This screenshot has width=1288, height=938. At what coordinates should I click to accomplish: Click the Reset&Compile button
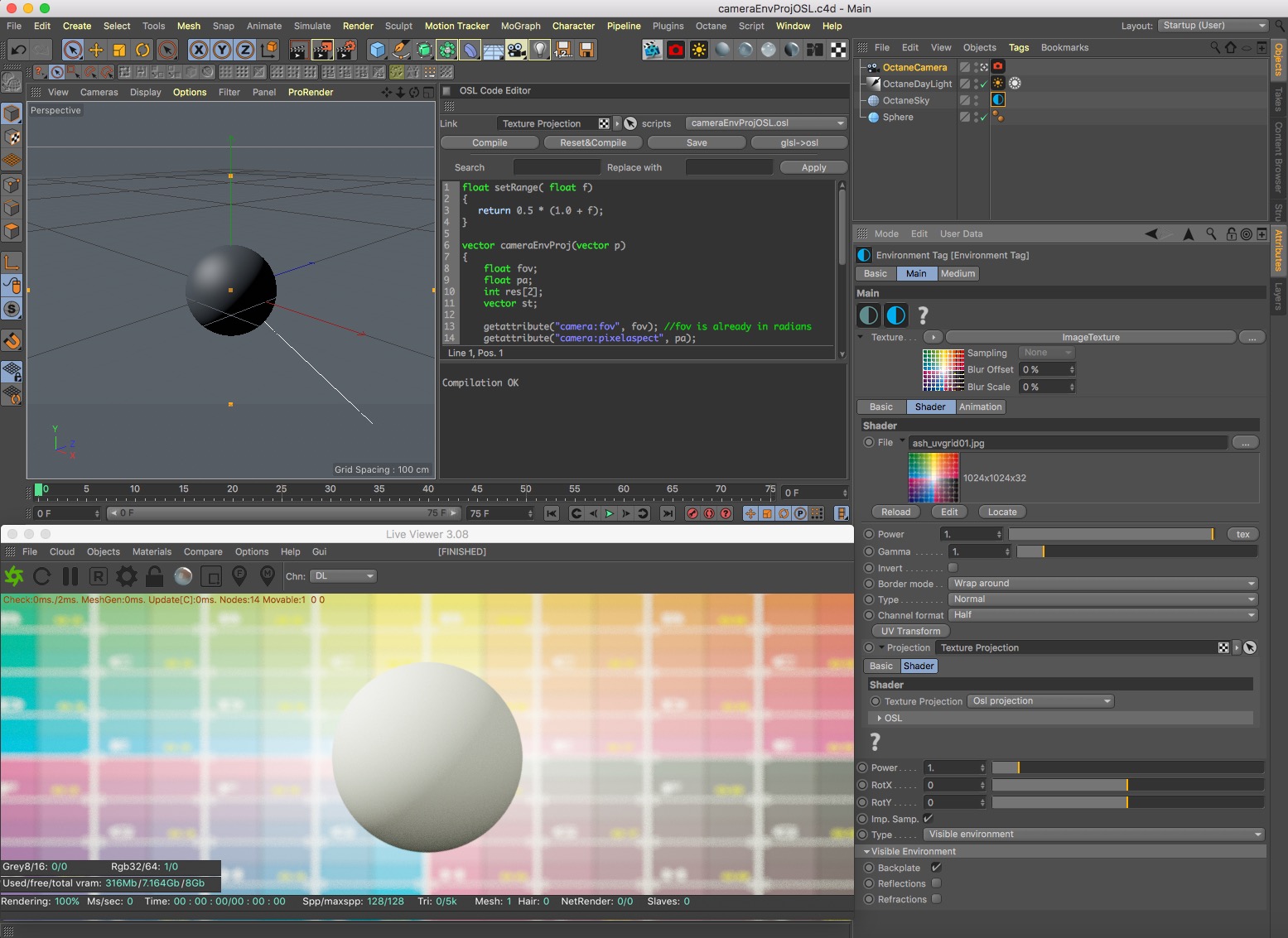point(593,143)
